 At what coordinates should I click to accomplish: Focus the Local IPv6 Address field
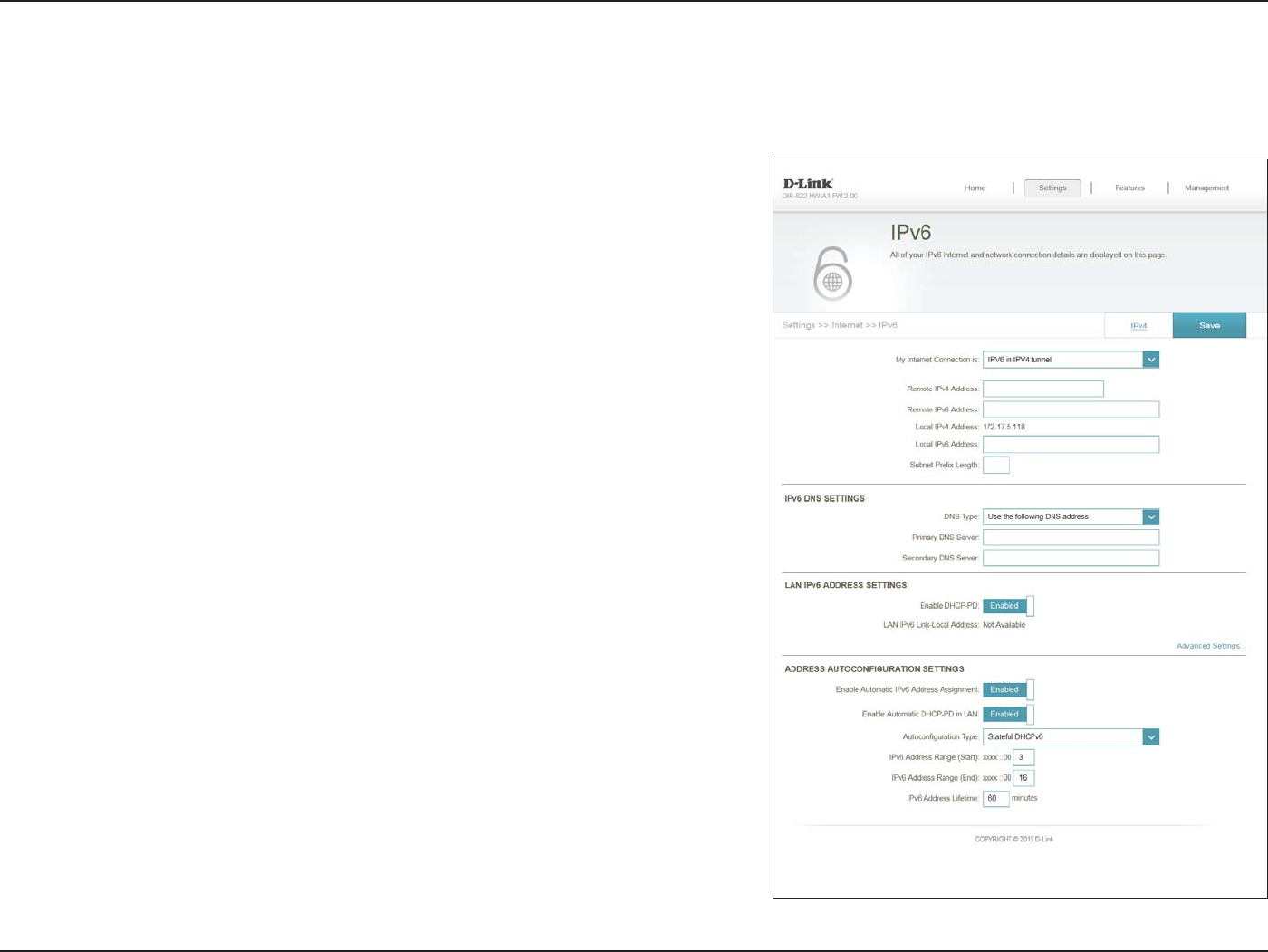click(1071, 445)
